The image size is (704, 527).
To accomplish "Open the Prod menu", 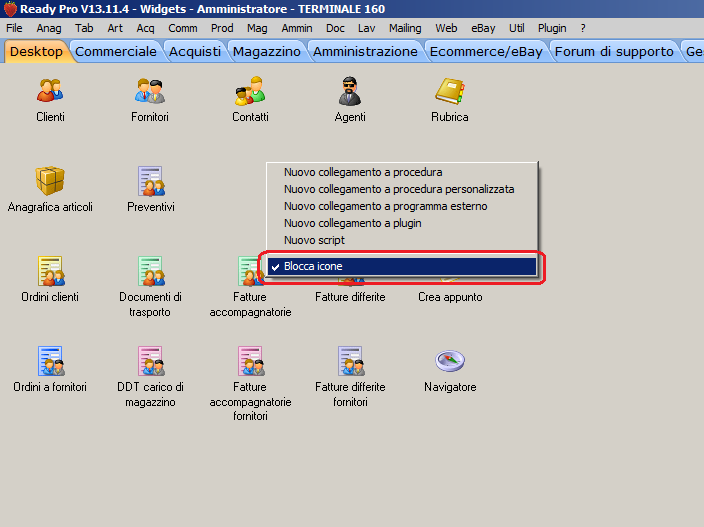I will [x=222, y=28].
